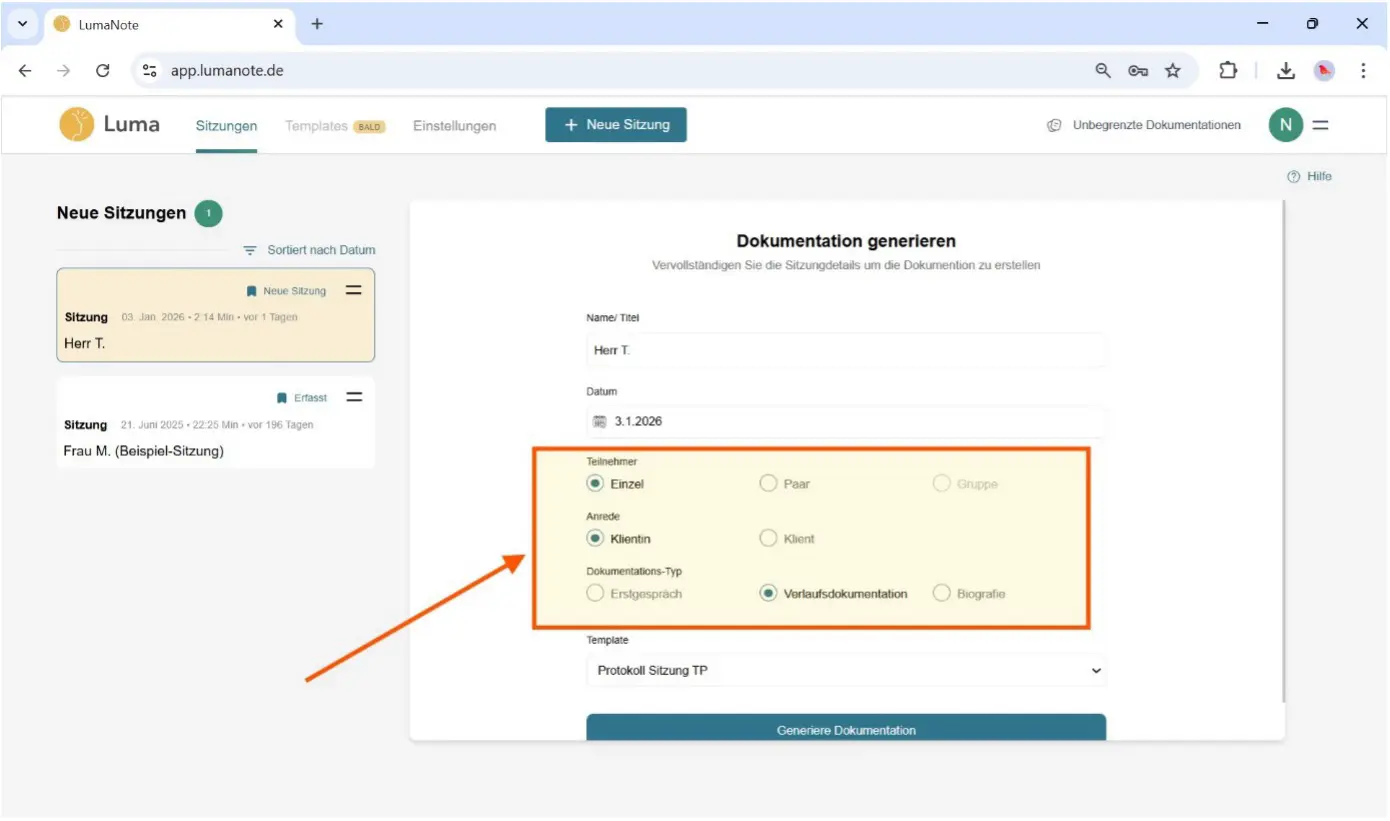This screenshot has height=821, width=1390.
Task: Open the Chrome tab search dropdown arrow
Action: coord(22,24)
